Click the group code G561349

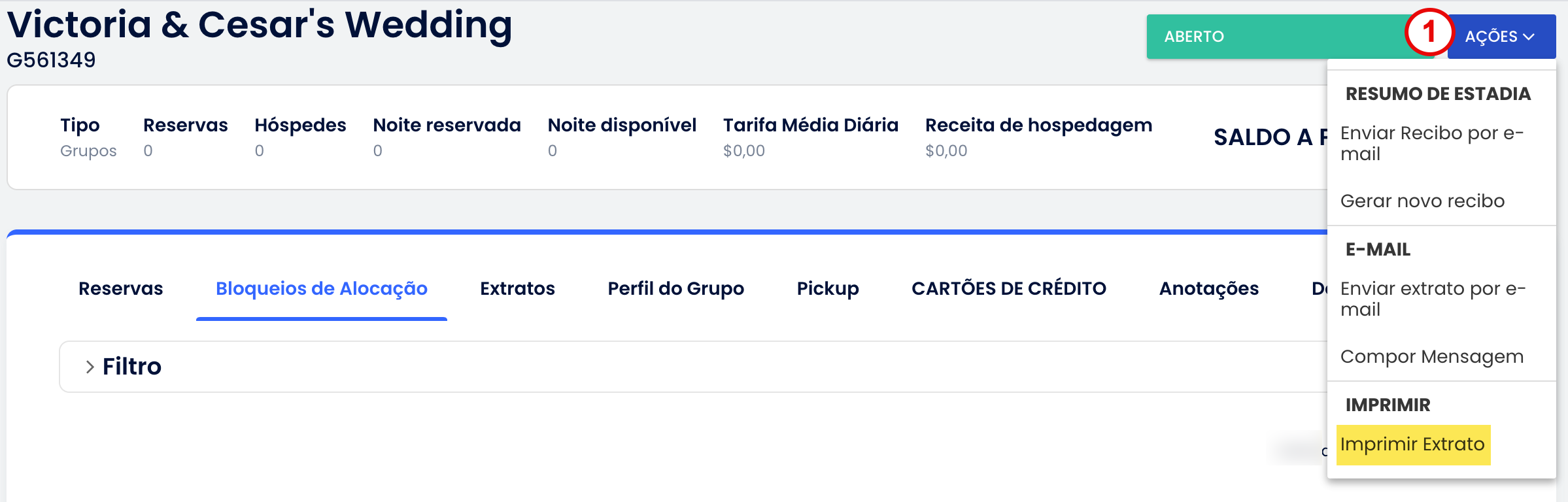click(x=51, y=60)
